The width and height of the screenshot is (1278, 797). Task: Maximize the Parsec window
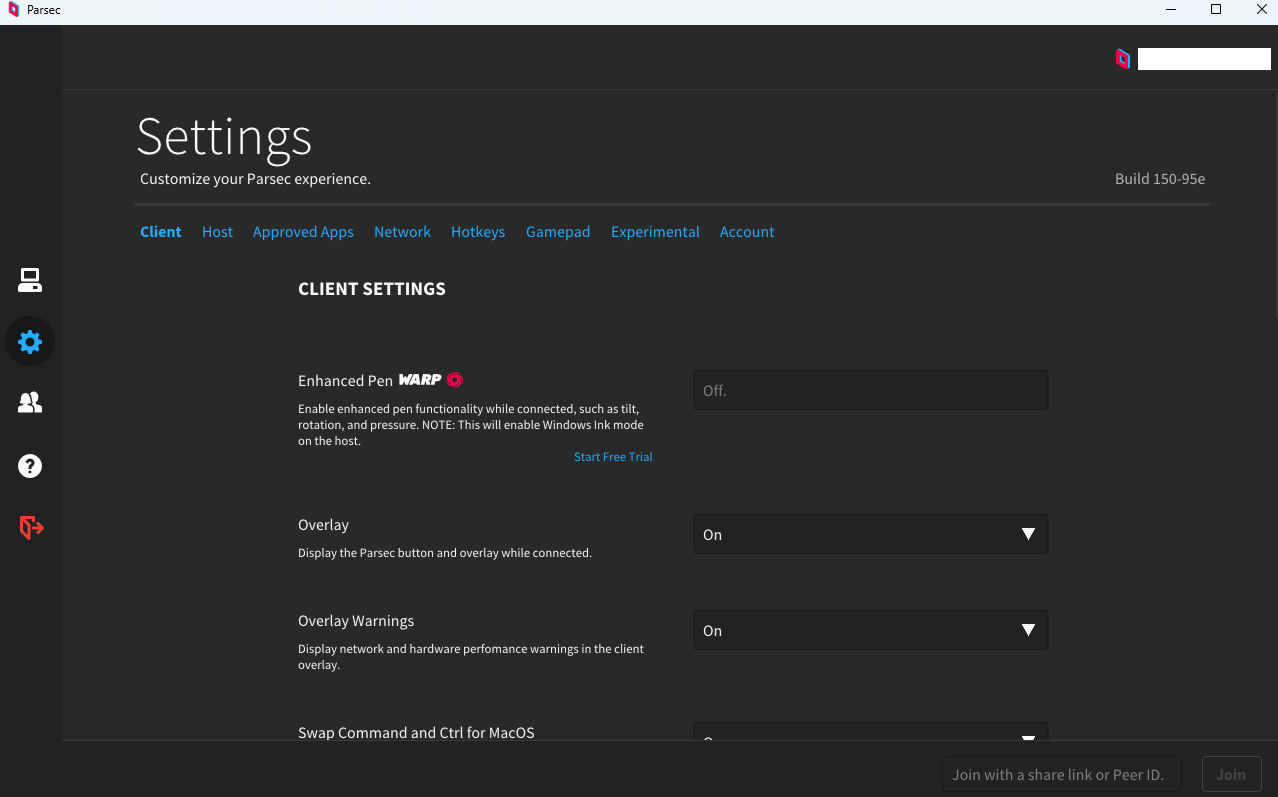[1216, 10]
